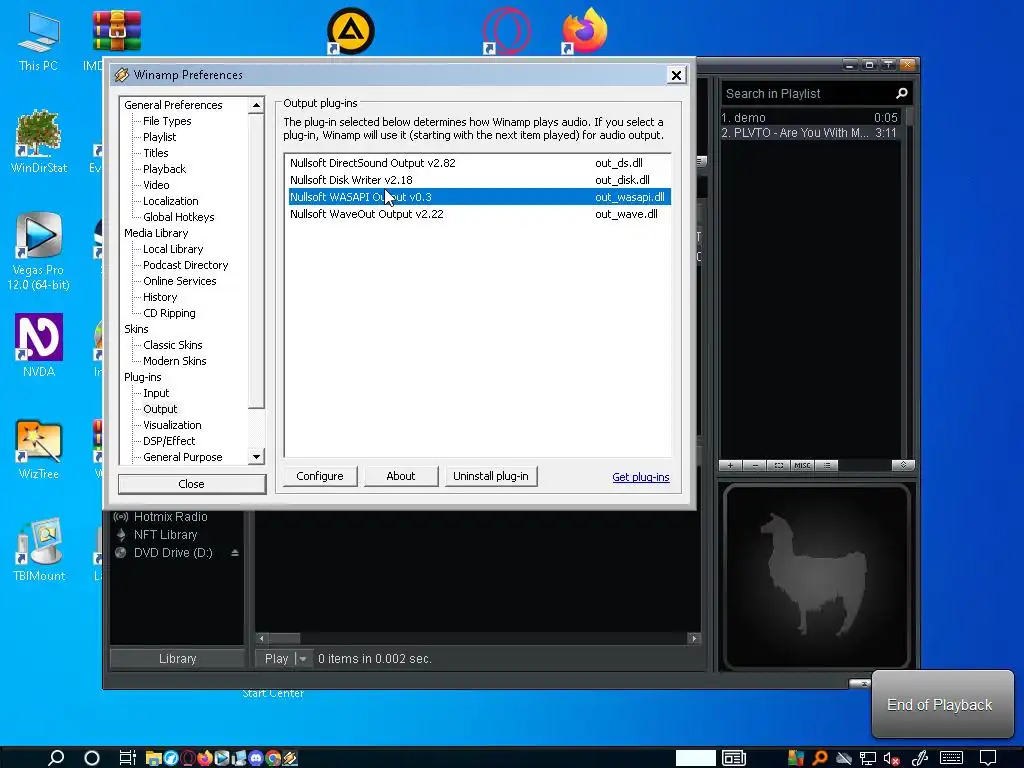
Task: Open the playlist MISC options button
Action: [x=802, y=465]
